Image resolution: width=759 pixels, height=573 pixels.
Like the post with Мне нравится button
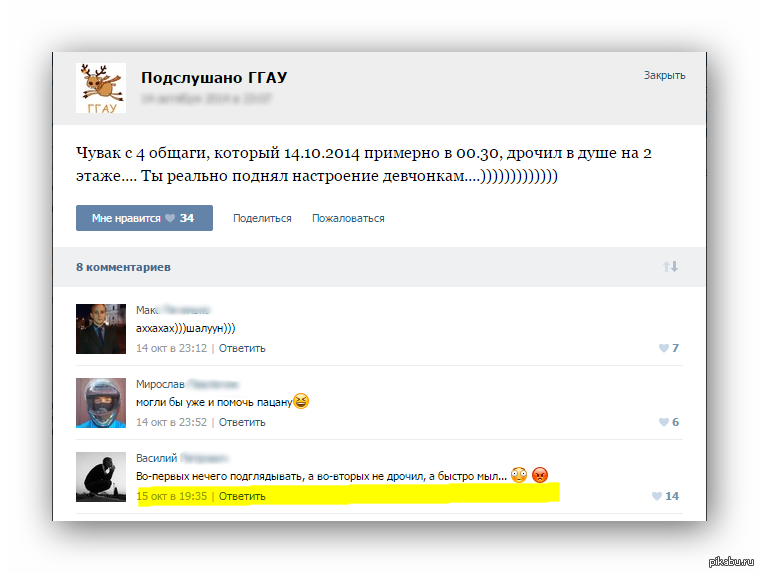(x=144, y=218)
